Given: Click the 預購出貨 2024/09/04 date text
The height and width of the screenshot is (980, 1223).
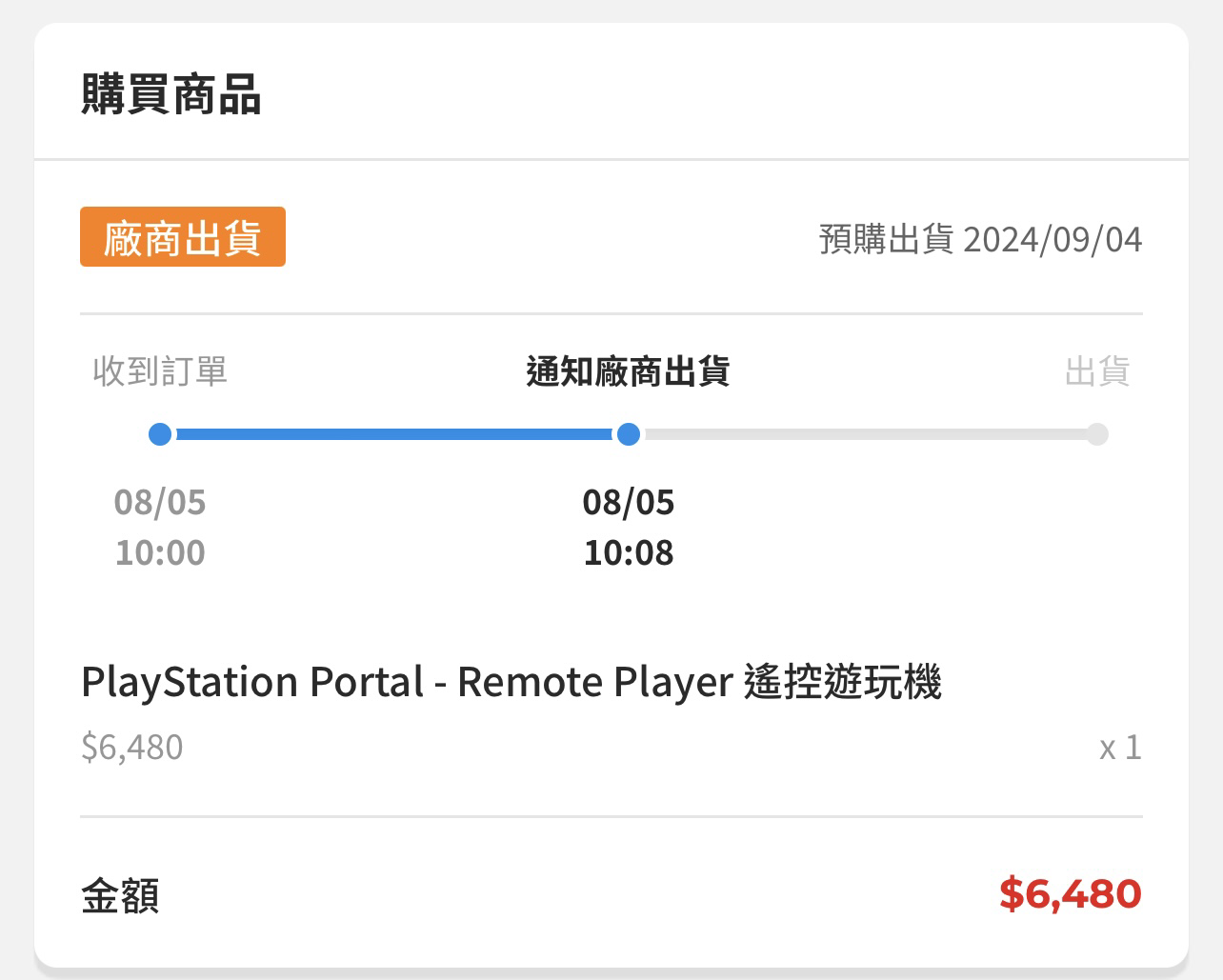Looking at the screenshot, I should (x=980, y=238).
